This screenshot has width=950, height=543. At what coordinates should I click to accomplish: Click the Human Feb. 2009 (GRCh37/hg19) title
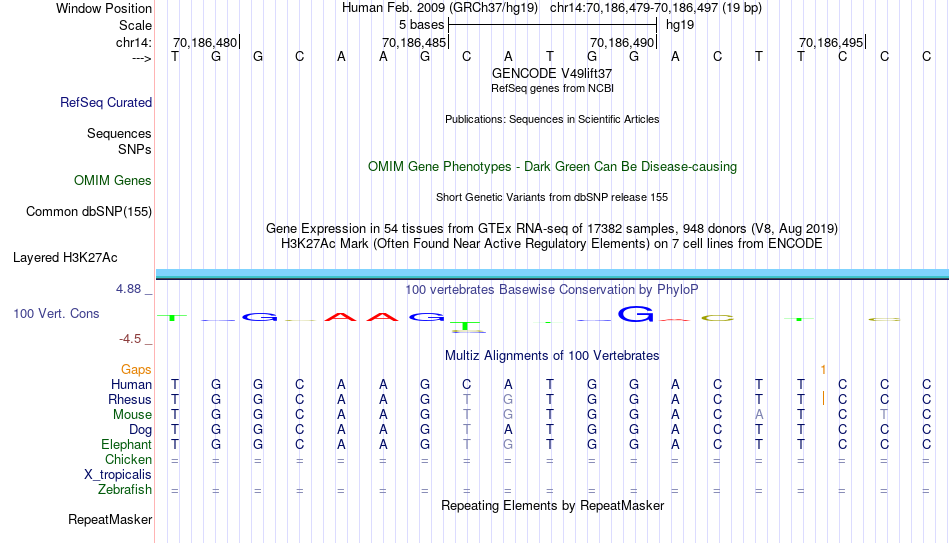coord(440,8)
